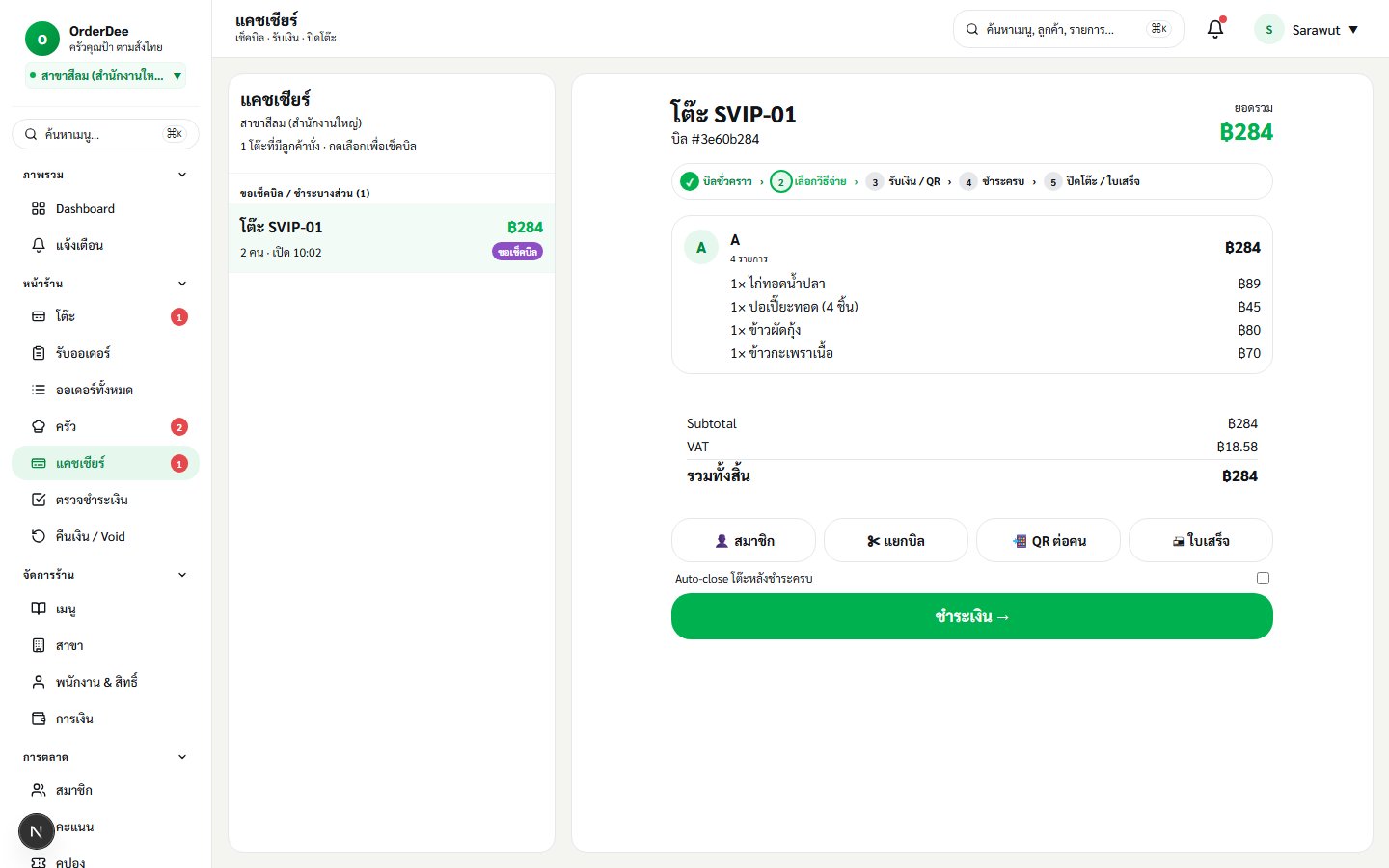Toggle Auto-close โต๊ะหลังชำระครบ checkbox
The image size is (1389, 868).
(1263, 578)
